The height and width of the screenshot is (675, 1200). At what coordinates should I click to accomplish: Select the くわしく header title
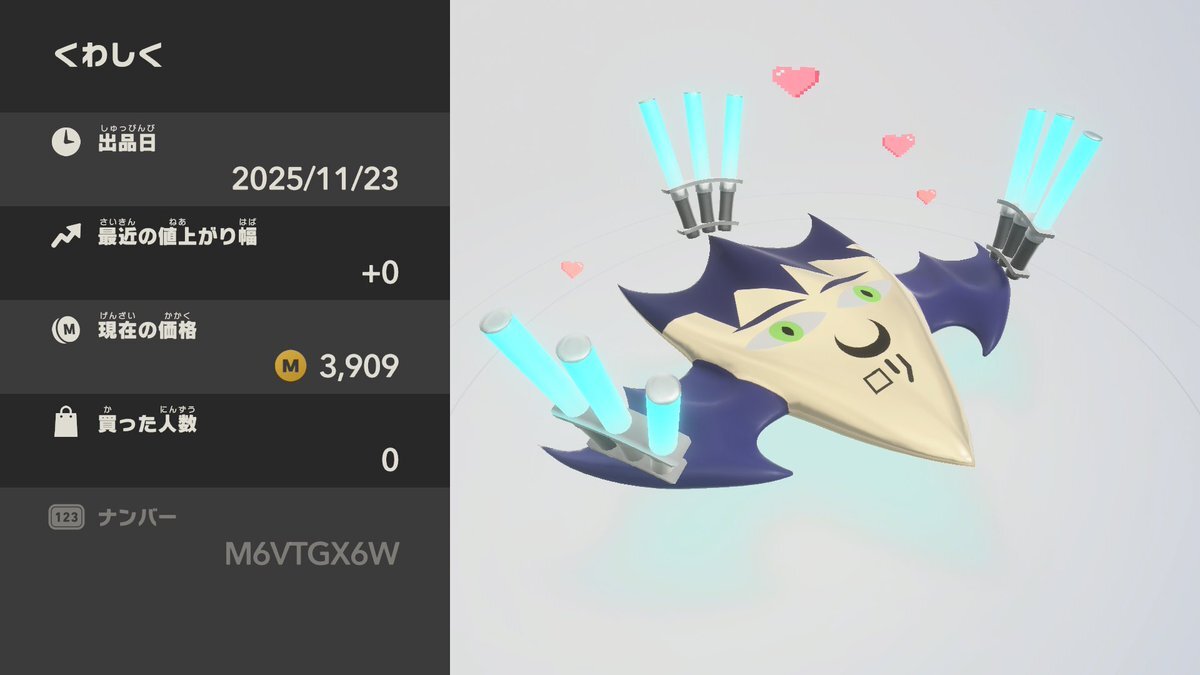[108, 55]
